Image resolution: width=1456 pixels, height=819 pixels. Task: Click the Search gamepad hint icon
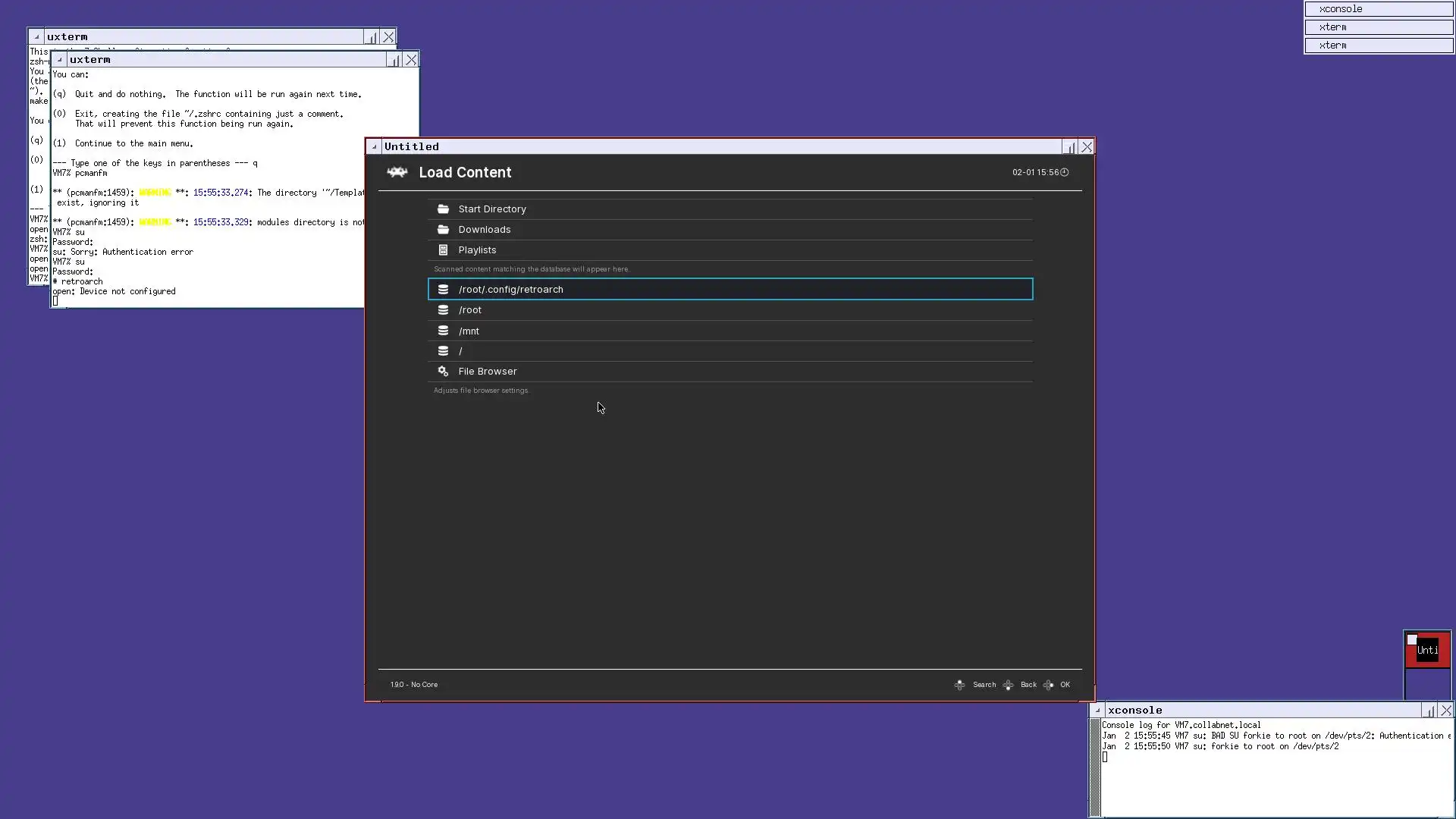pos(959,685)
